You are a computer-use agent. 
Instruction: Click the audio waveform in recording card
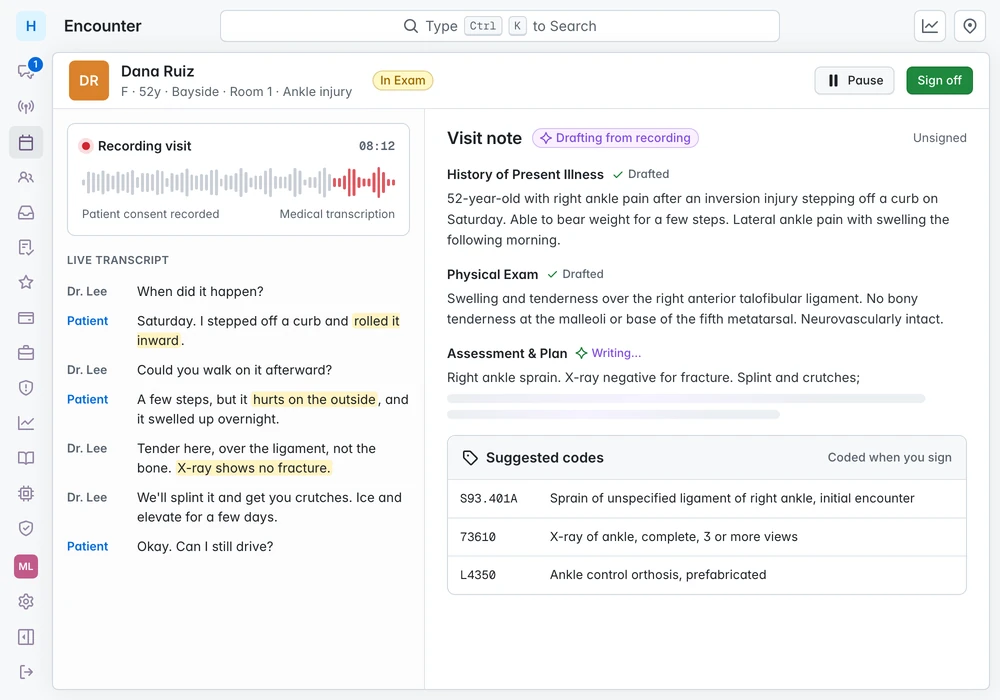[239, 182]
